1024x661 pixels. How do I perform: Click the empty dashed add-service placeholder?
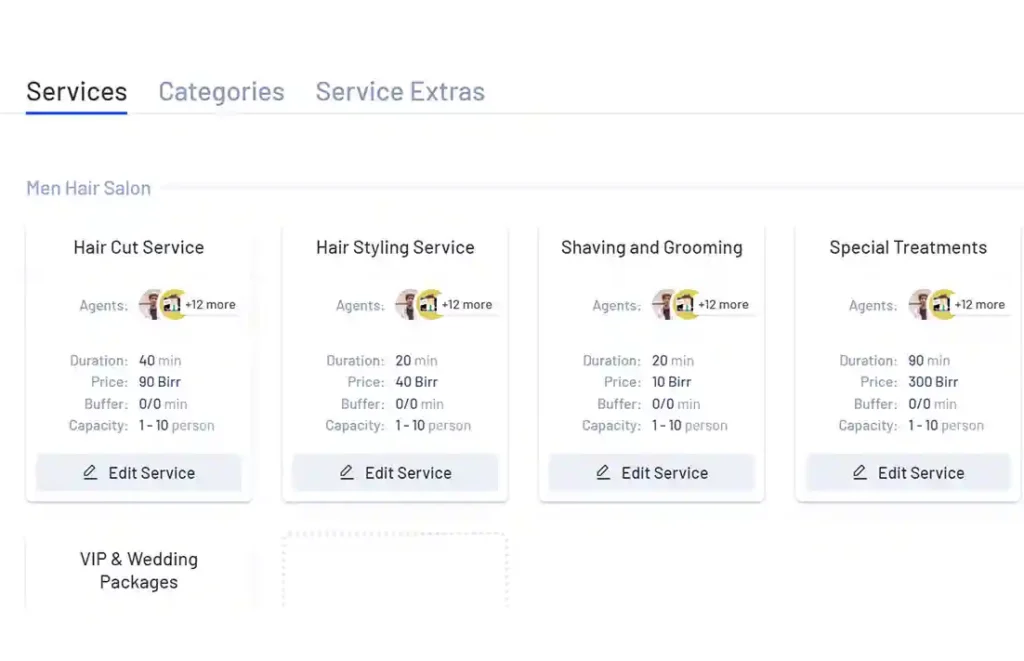pyautogui.click(x=395, y=570)
